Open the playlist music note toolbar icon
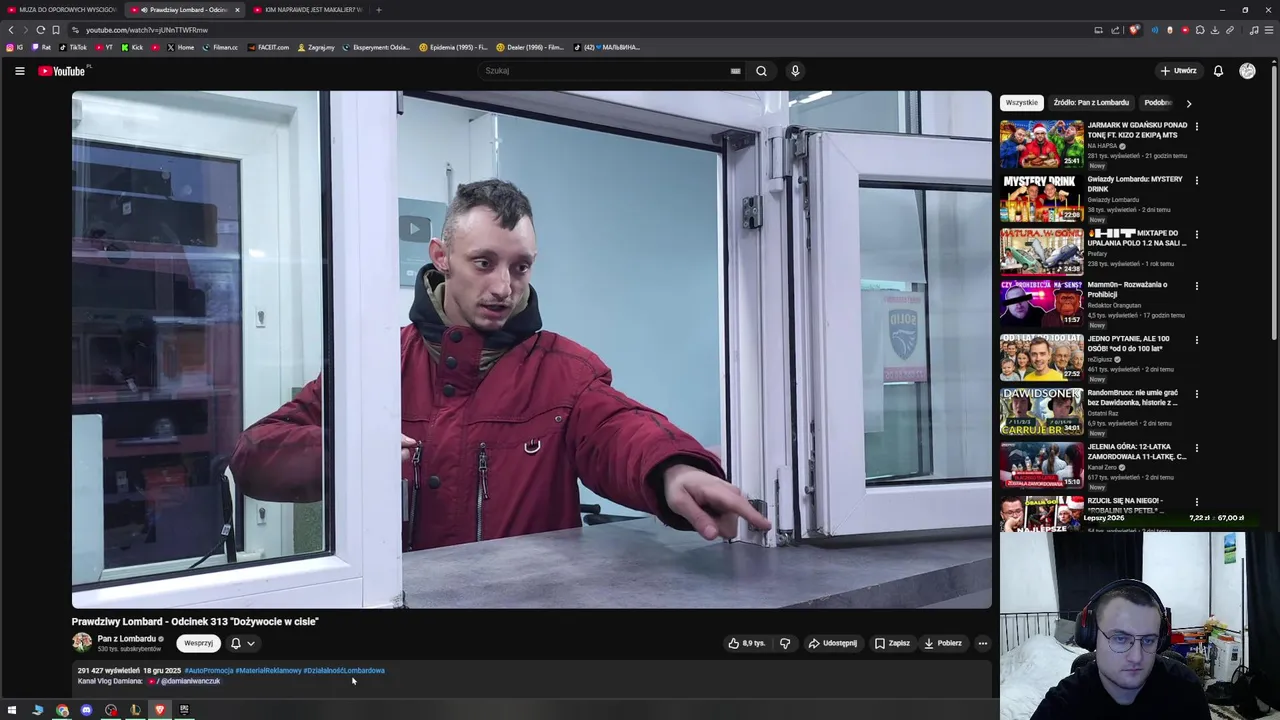 pos(1254,30)
